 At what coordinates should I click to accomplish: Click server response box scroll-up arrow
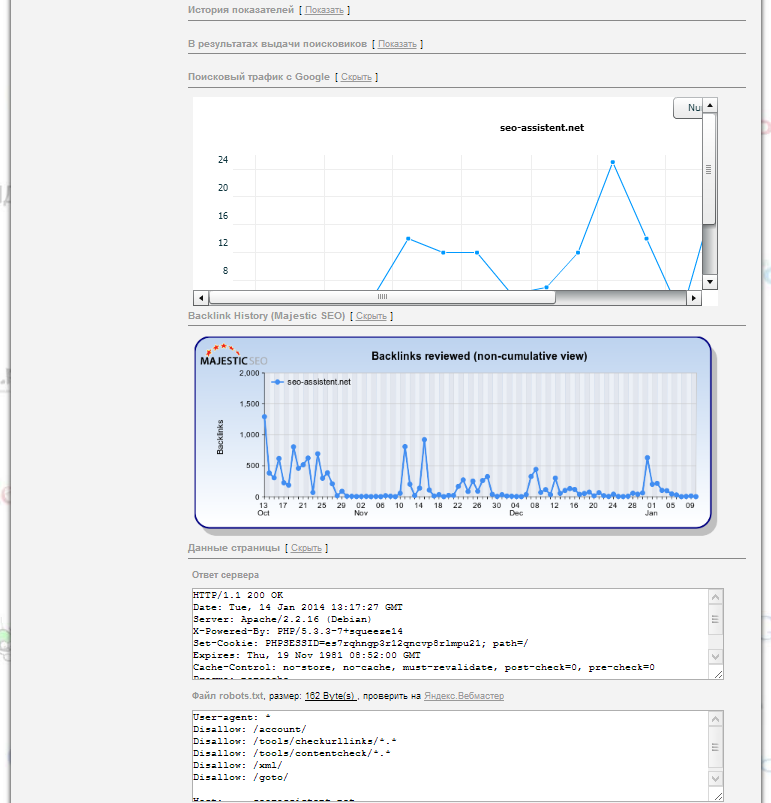coord(715,597)
